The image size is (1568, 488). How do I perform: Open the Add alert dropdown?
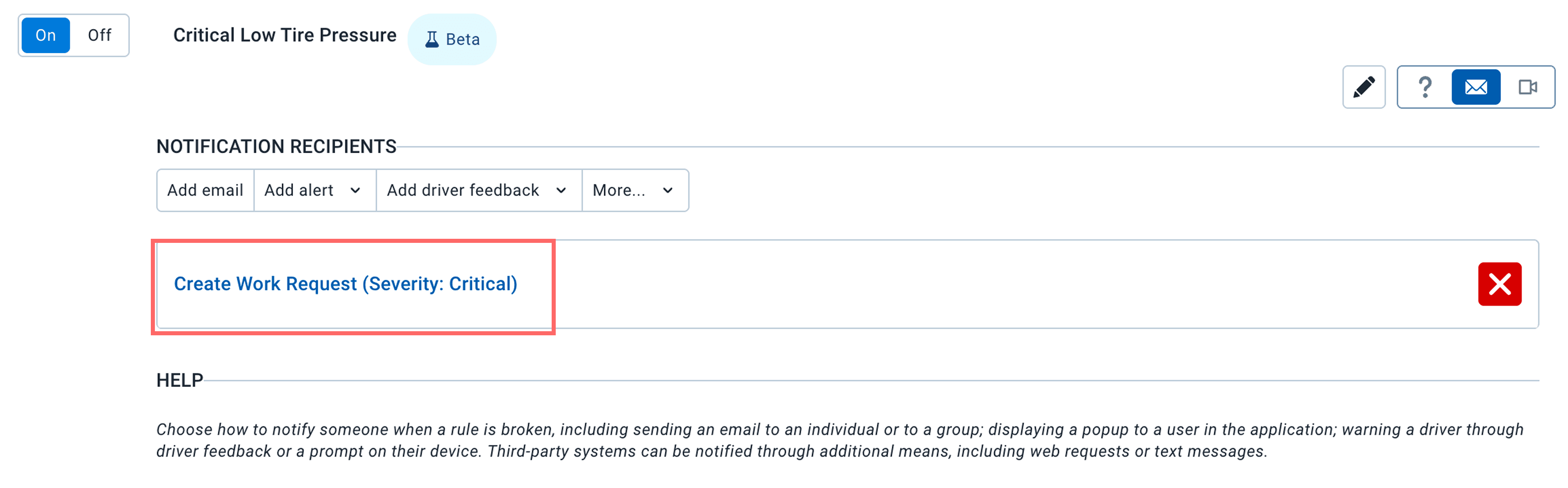tap(313, 190)
